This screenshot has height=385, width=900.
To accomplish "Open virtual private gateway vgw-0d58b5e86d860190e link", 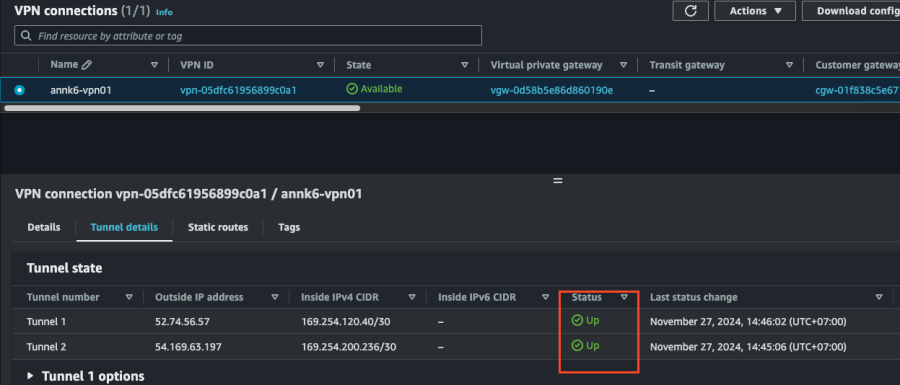I will (552, 90).
